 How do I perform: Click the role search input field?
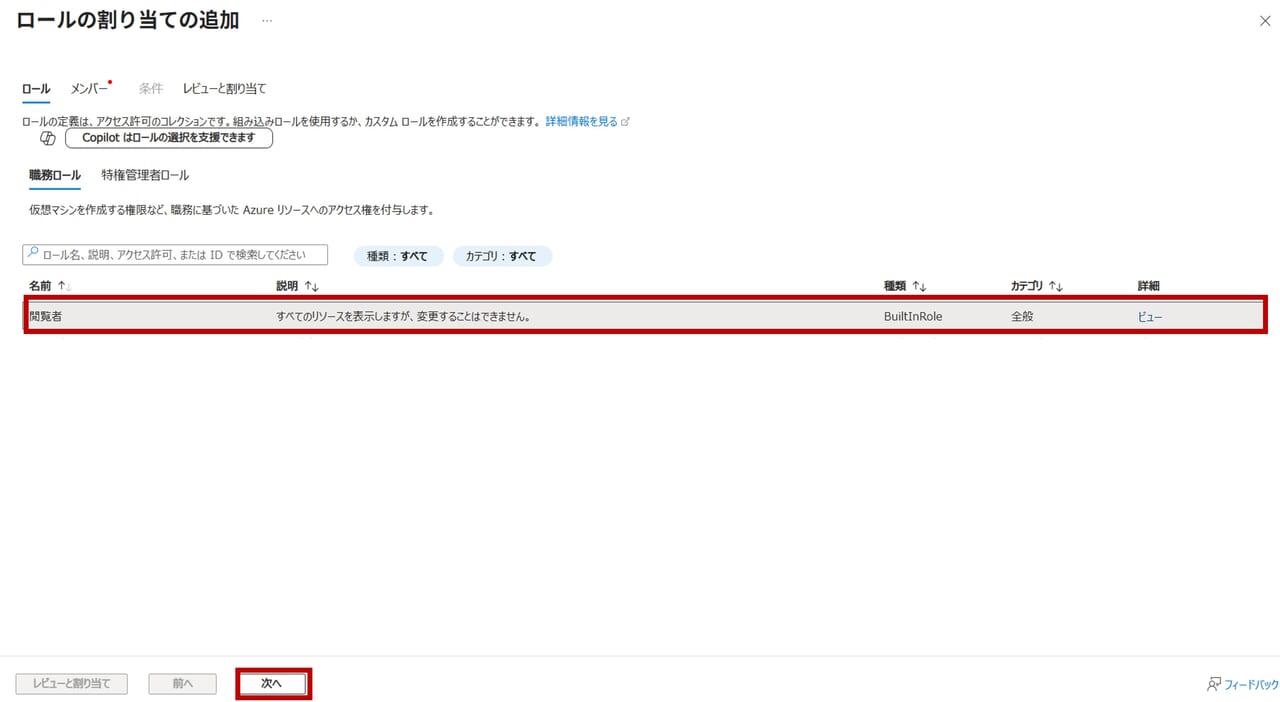[x=180, y=255]
